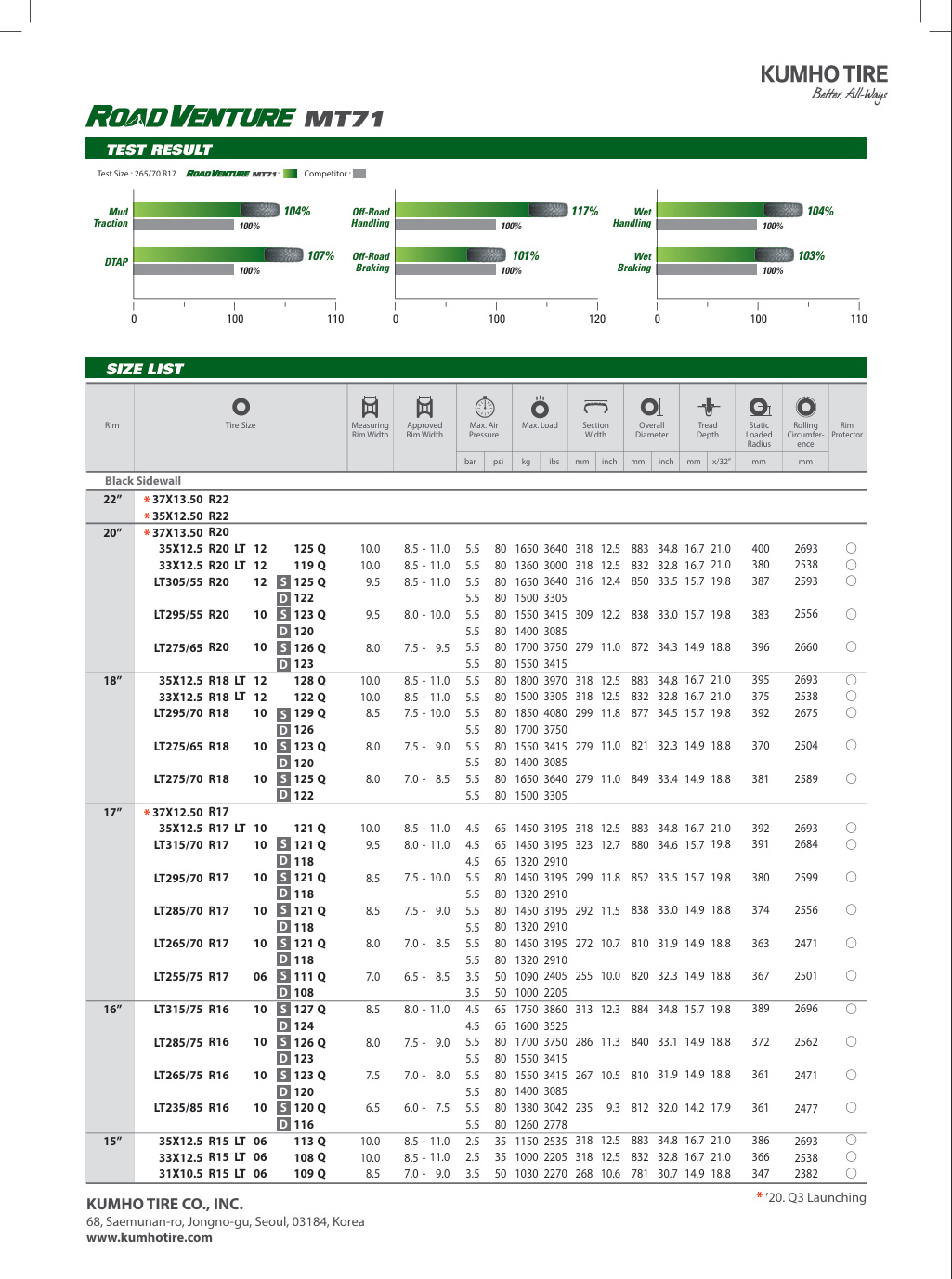The width and height of the screenshot is (952, 1279).
Task: Click the psi unit header
Action: click(498, 462)
